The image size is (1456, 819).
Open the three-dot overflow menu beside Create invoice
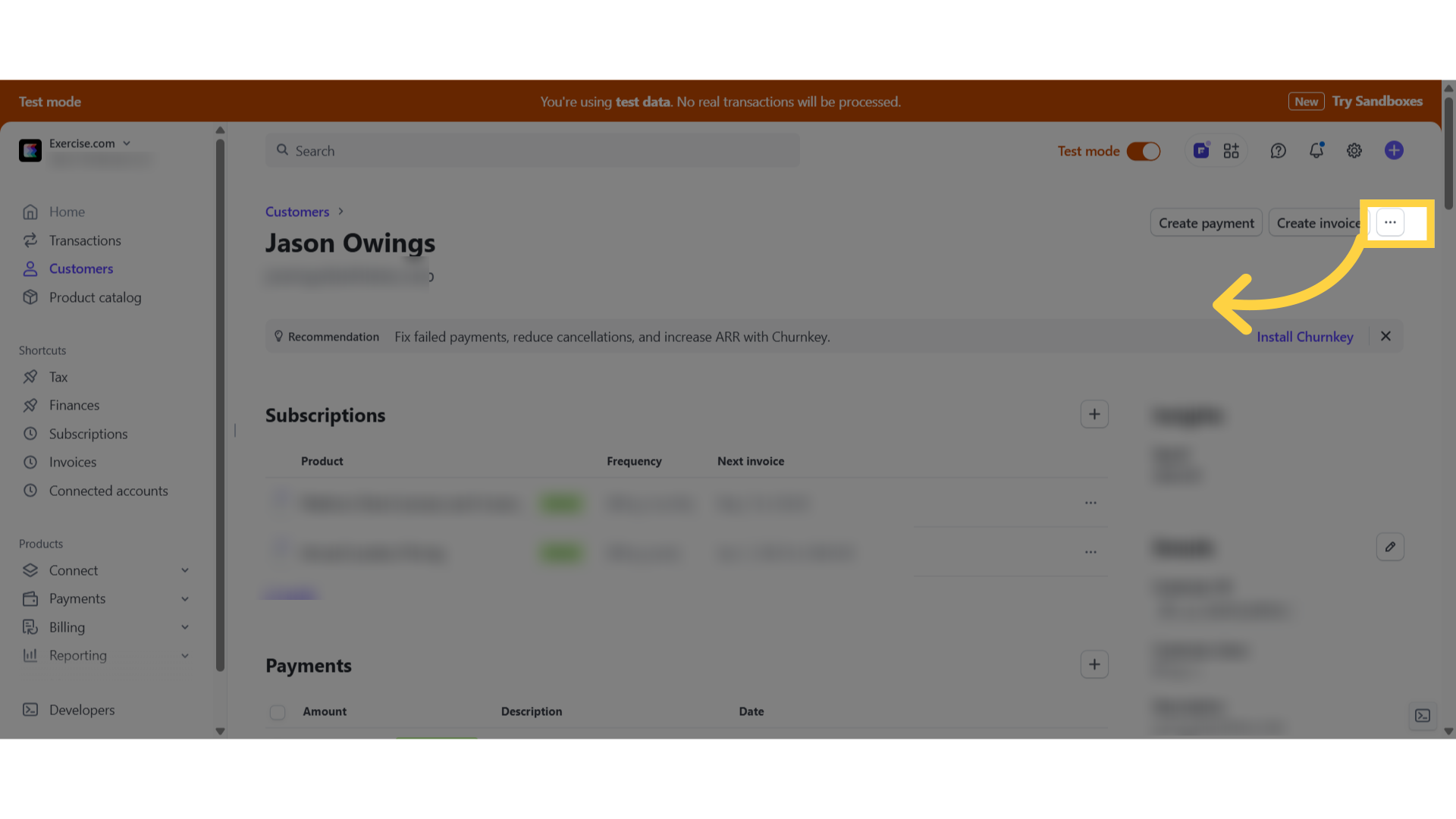point(1390,222)
